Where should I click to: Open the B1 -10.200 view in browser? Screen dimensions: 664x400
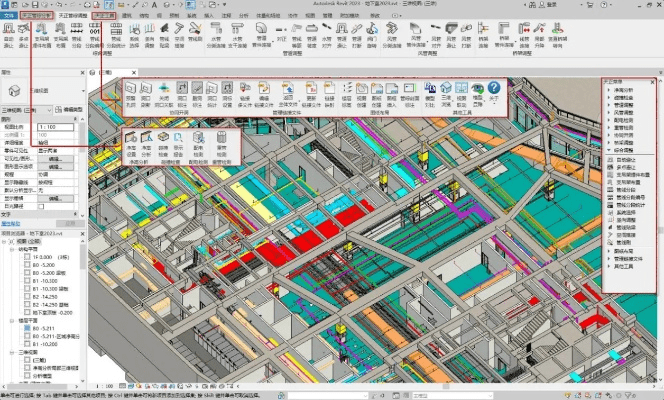[41, 282]
